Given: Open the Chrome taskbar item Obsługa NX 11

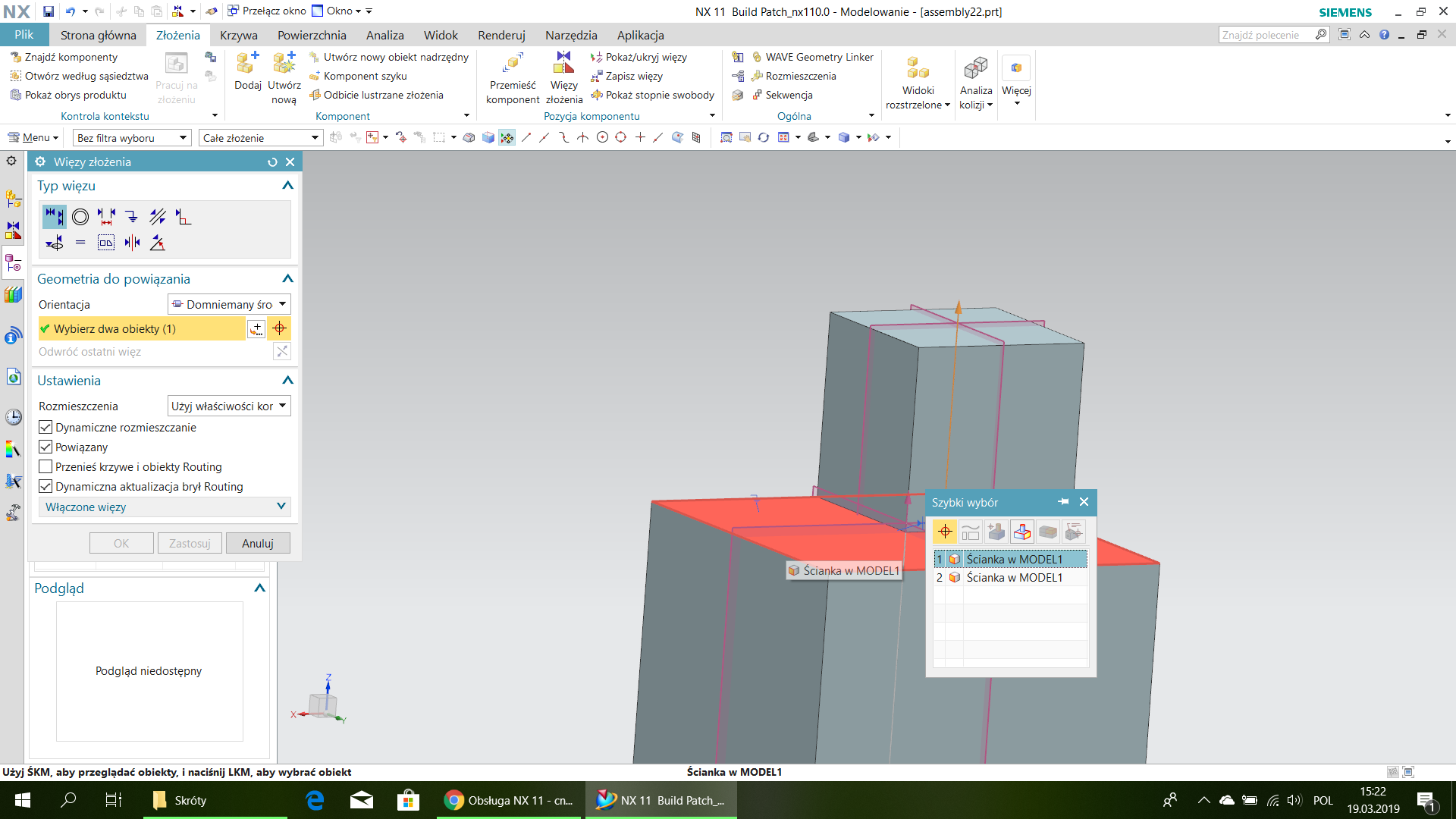Looking at the screenshot, I should pos(510,800).
